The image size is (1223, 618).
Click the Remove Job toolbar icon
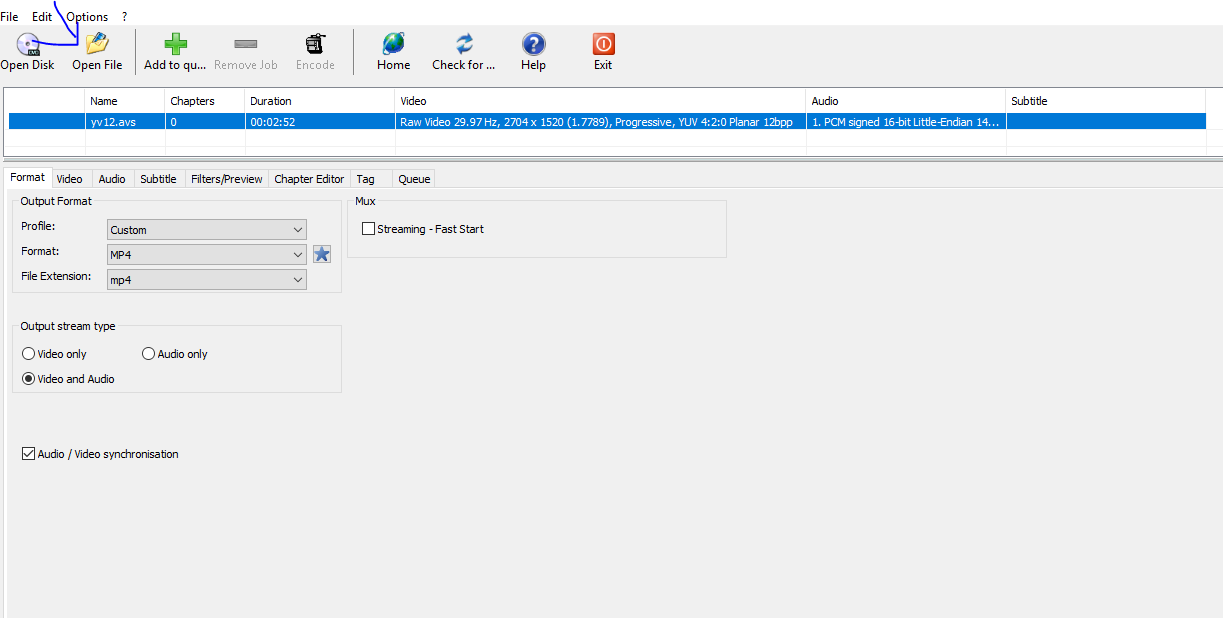245,43
